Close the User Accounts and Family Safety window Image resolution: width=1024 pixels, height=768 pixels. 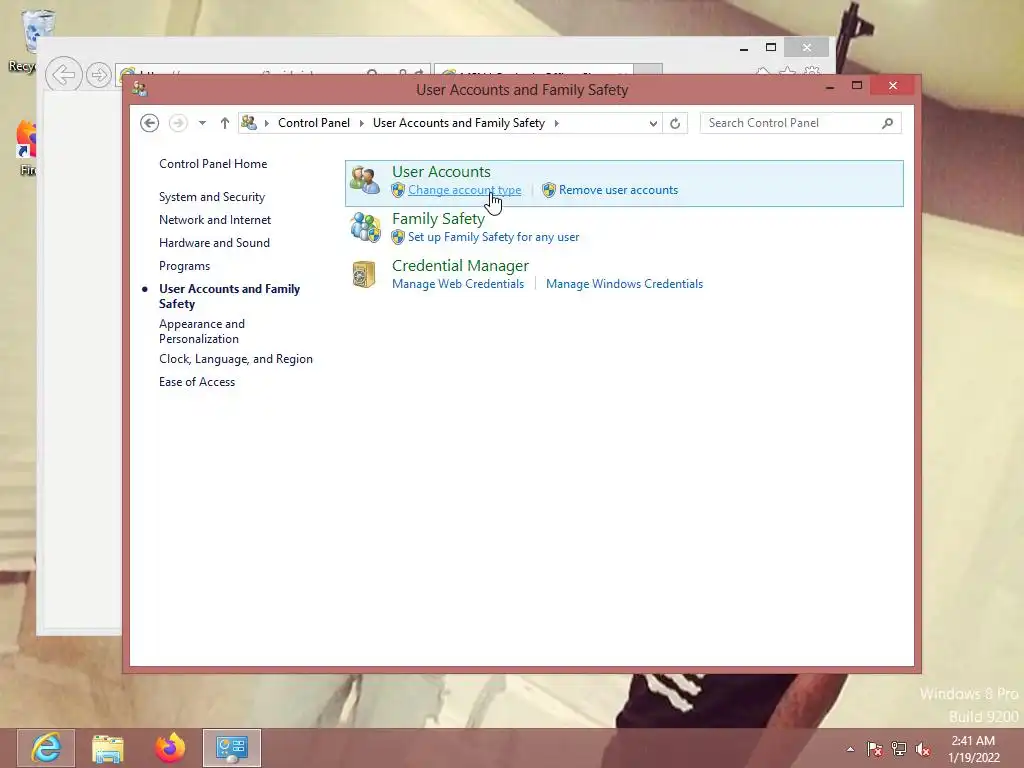click(x=893, y=86)
